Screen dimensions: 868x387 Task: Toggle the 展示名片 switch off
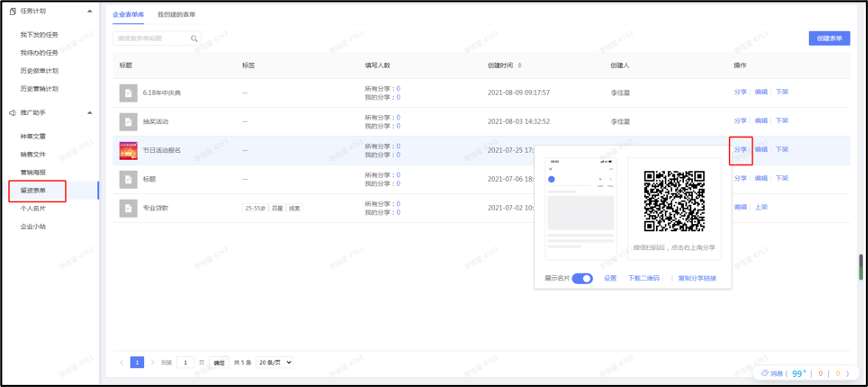[582, 278]
